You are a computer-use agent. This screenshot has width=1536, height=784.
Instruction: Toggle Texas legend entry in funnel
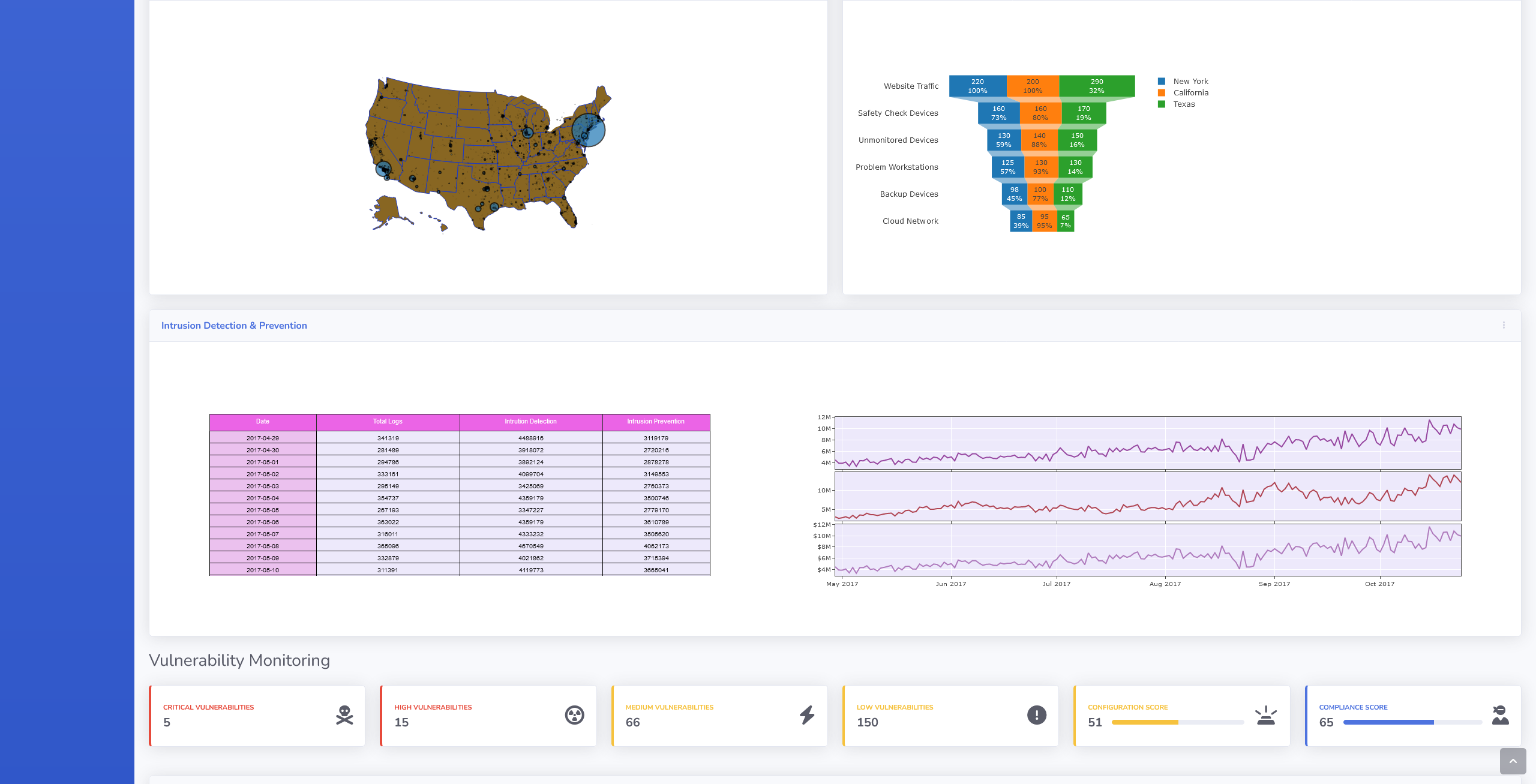[x=1184, y=104]
